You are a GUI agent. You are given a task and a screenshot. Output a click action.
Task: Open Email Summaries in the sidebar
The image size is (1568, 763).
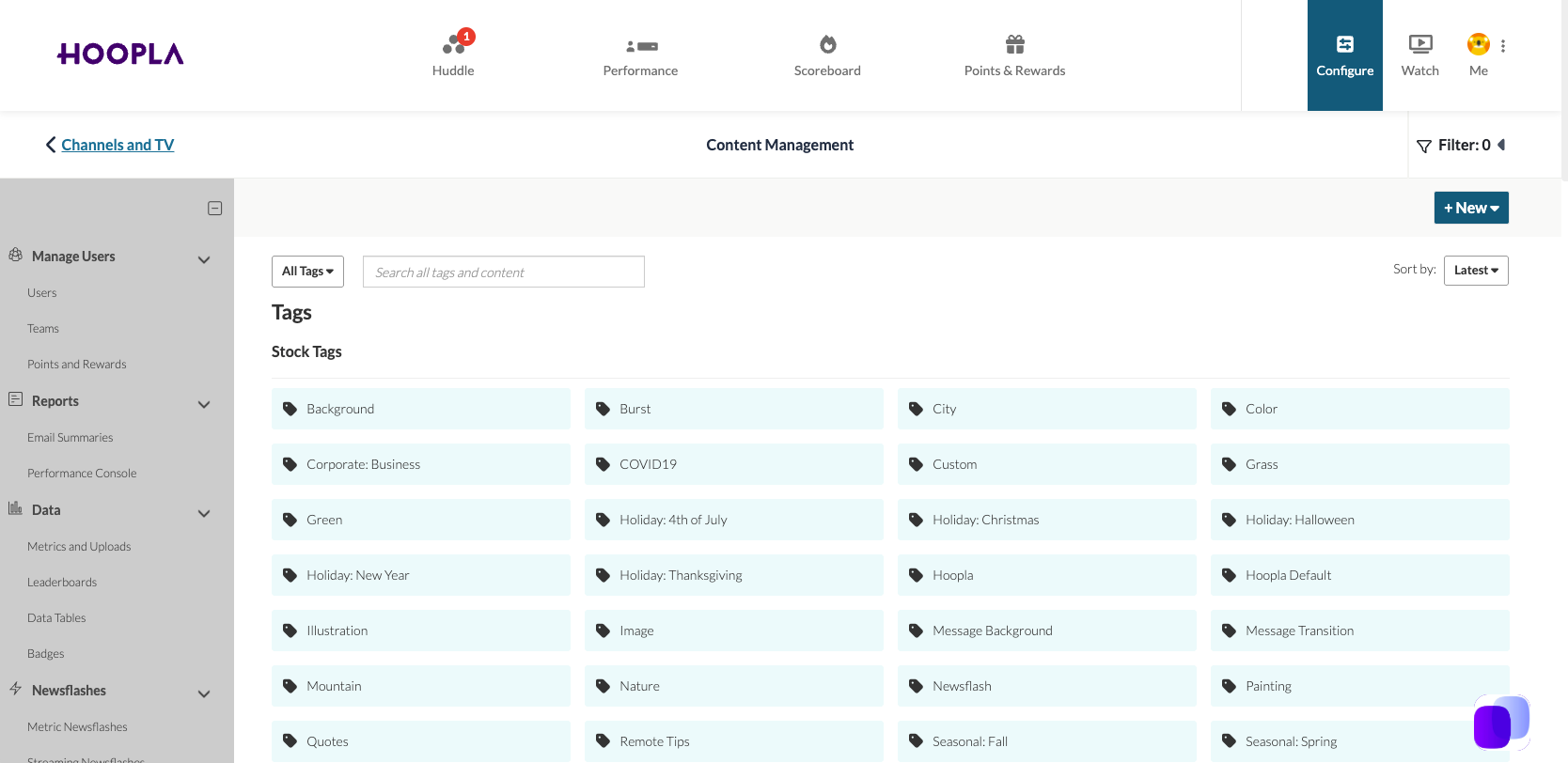[x=71, y=438]
